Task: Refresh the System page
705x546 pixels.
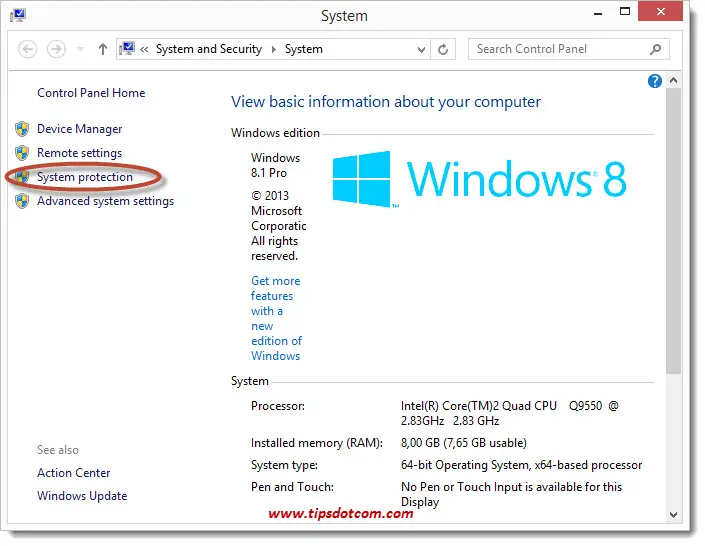Action: coord(443,49)
